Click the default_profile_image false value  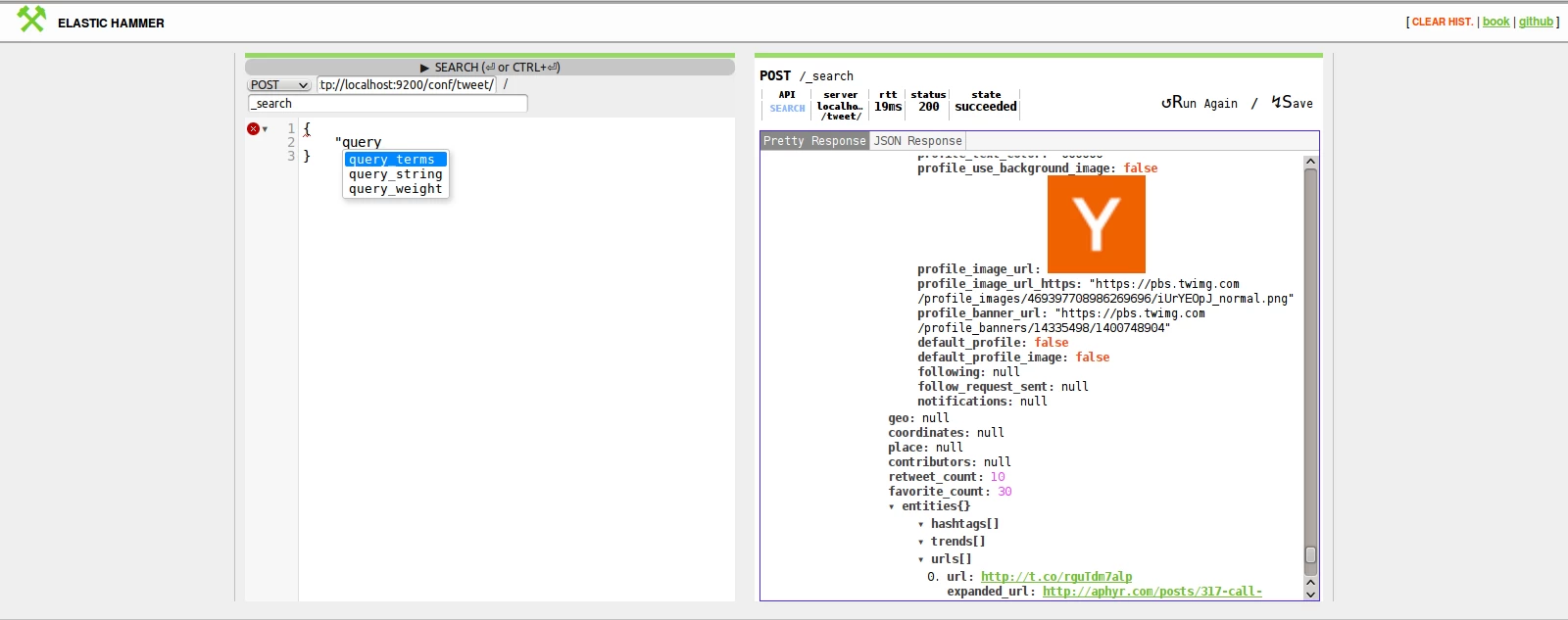point(1093,358)
